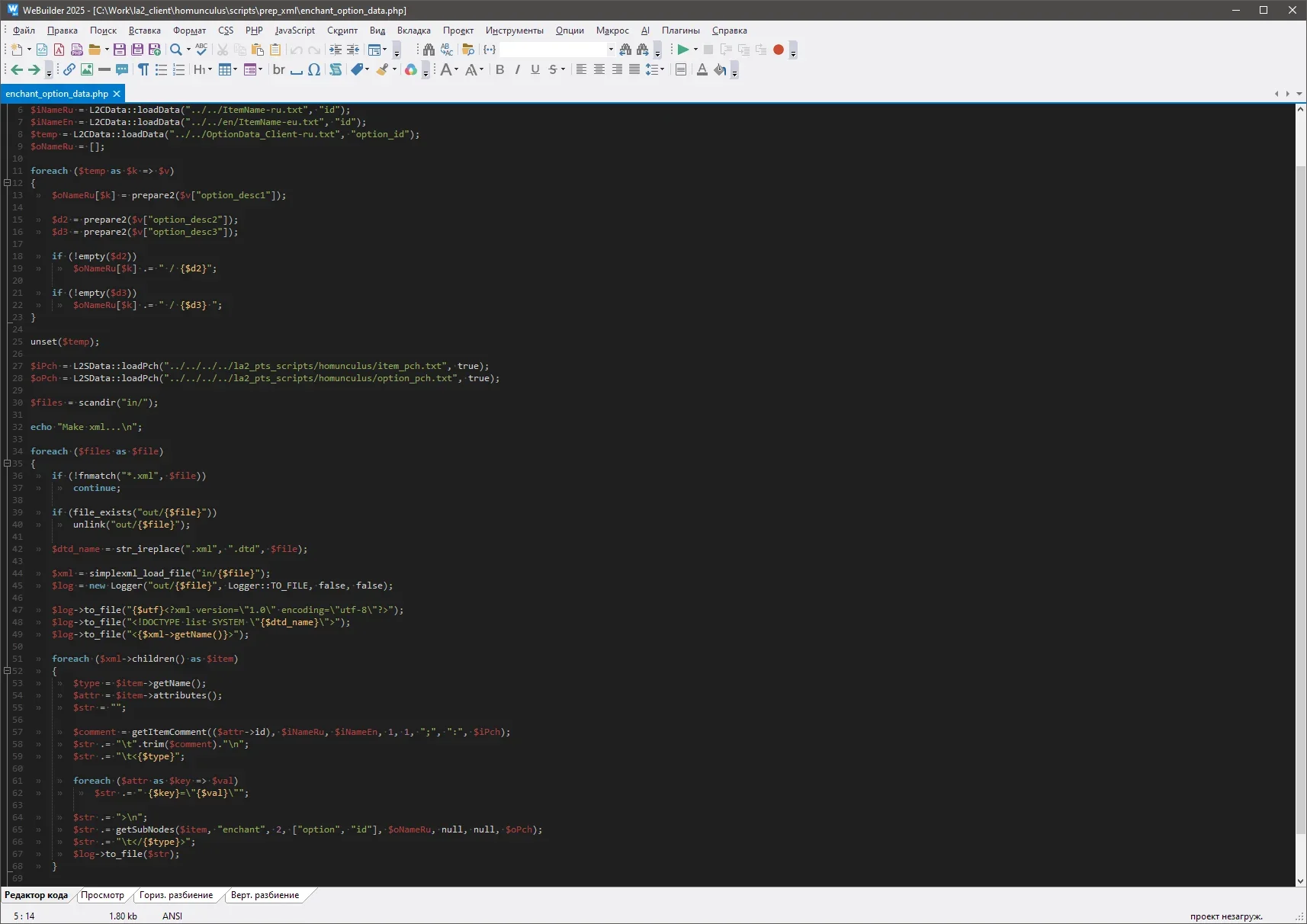Click the binoculars Find icon
This screenshot has width=1307, height=924.
(x=429, y=50)
